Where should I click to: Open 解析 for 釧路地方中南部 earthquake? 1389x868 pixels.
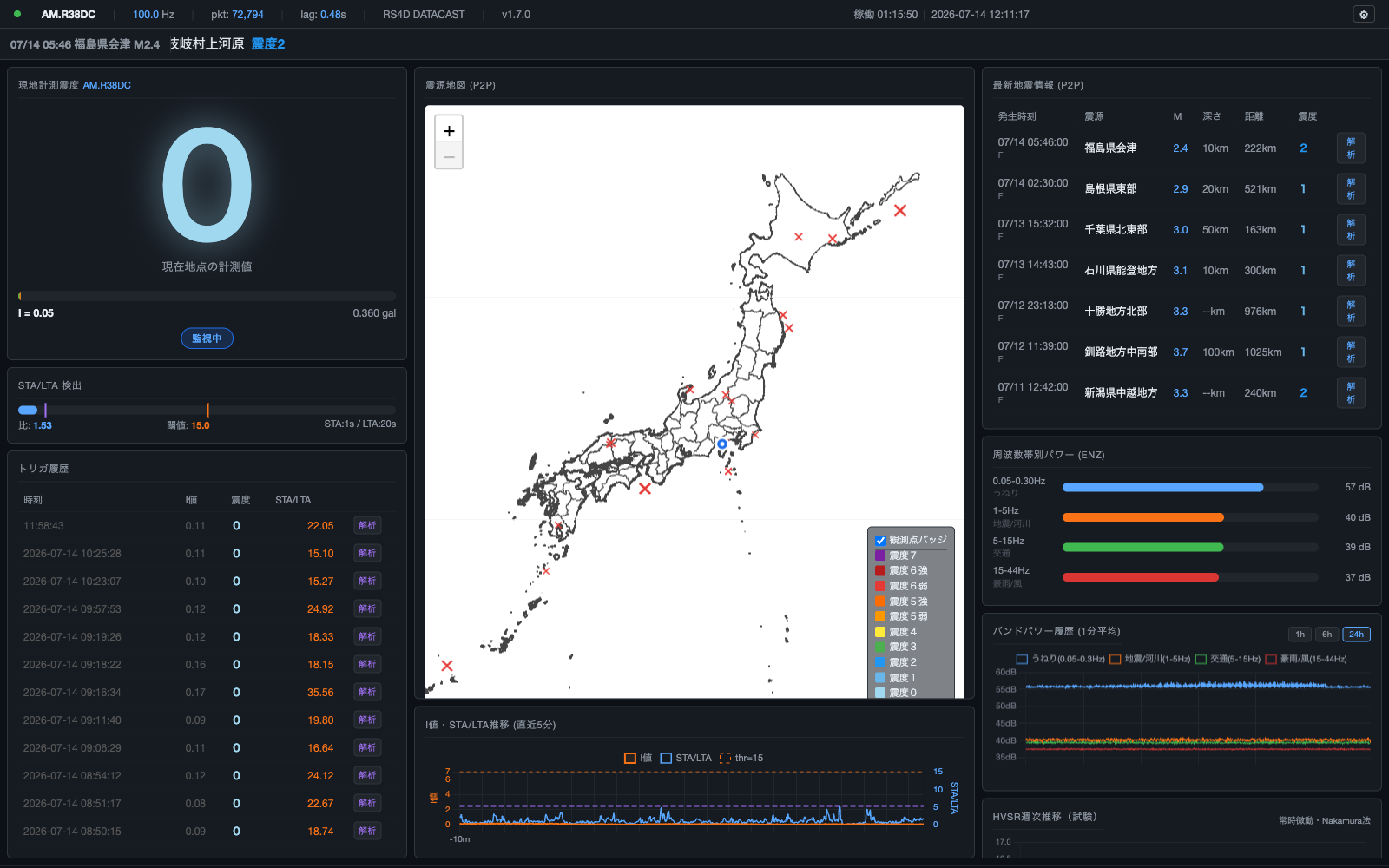click(x=1351, y=352)
